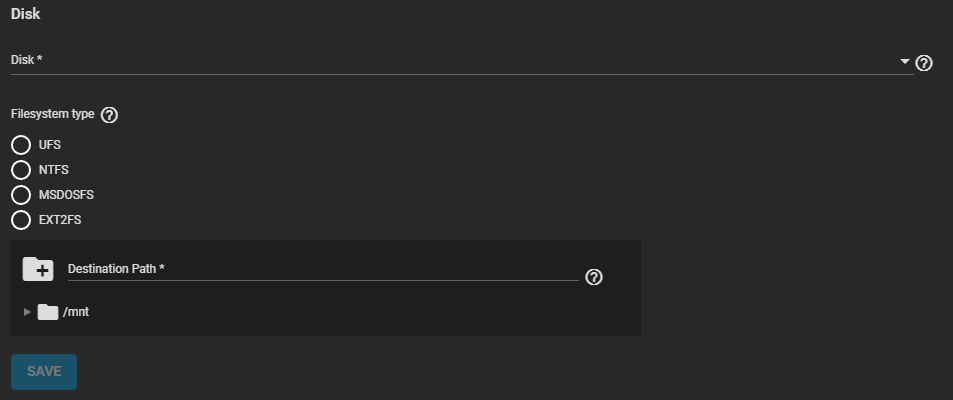Select the /mnt directory name
This screenshot has width=953, height=400.
coord(76,312)
